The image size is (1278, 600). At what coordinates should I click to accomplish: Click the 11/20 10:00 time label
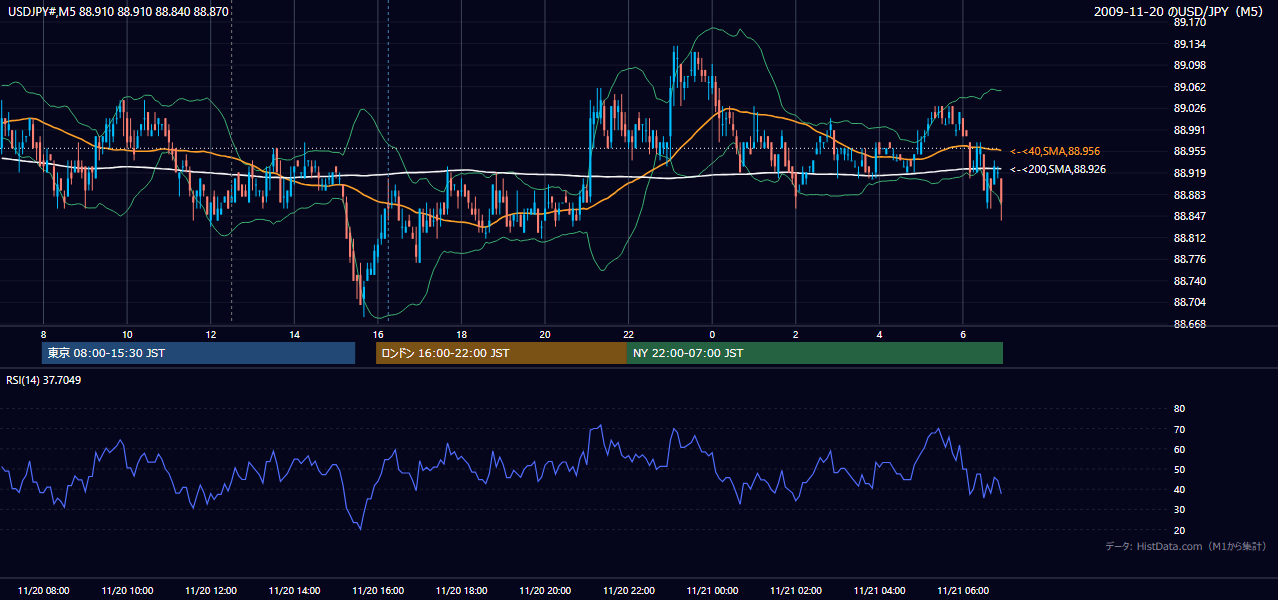tap(127, 591)
